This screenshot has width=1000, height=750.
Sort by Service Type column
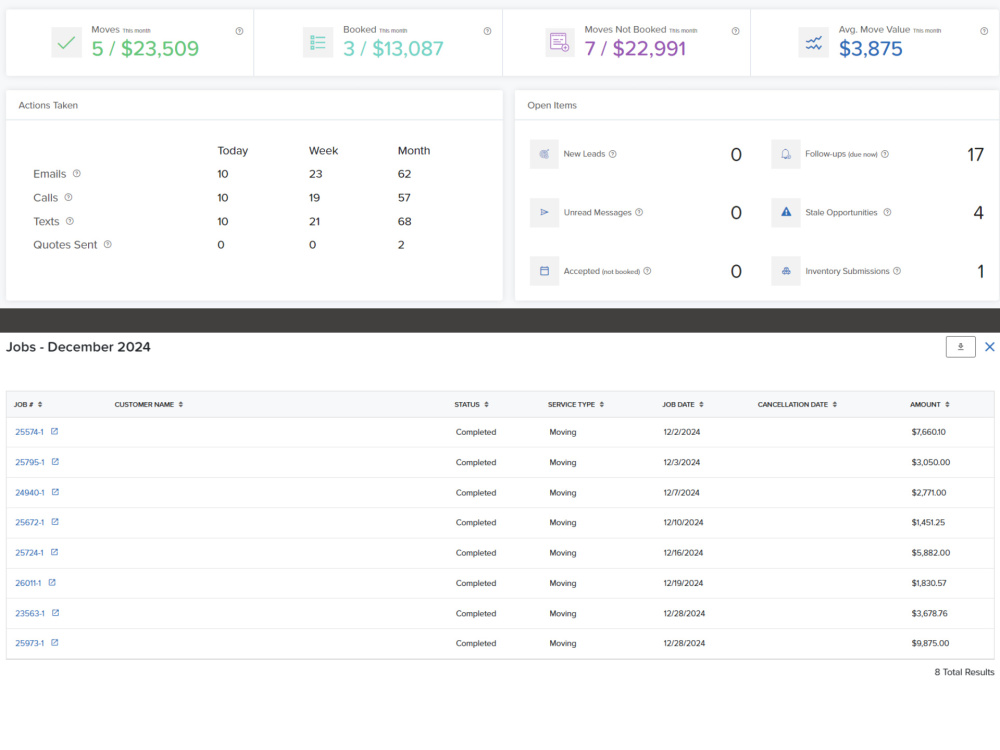[x=576, y=404]
